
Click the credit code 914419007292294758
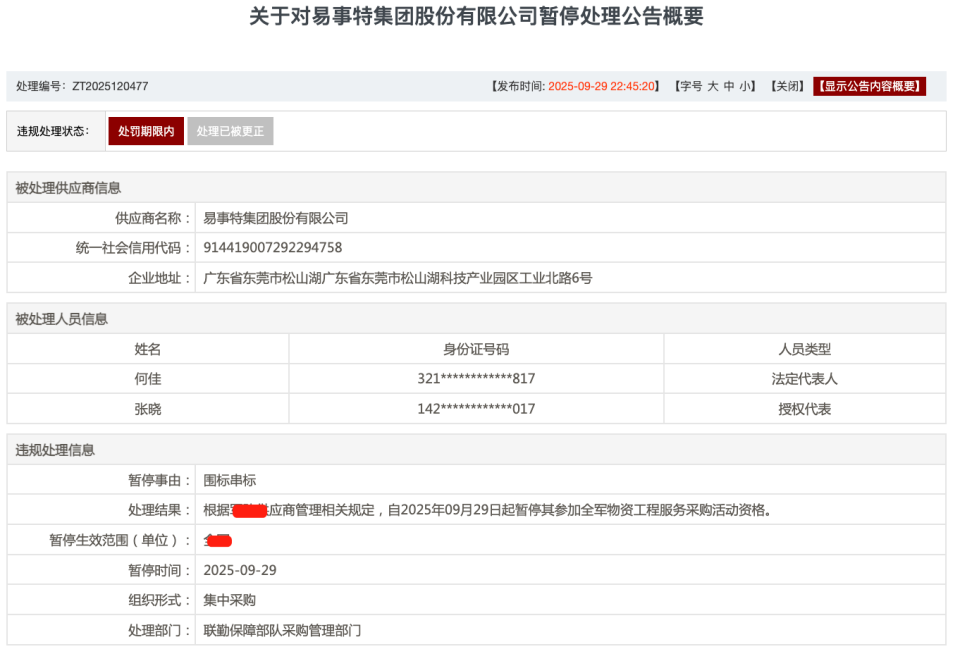(x=273, y=248)
